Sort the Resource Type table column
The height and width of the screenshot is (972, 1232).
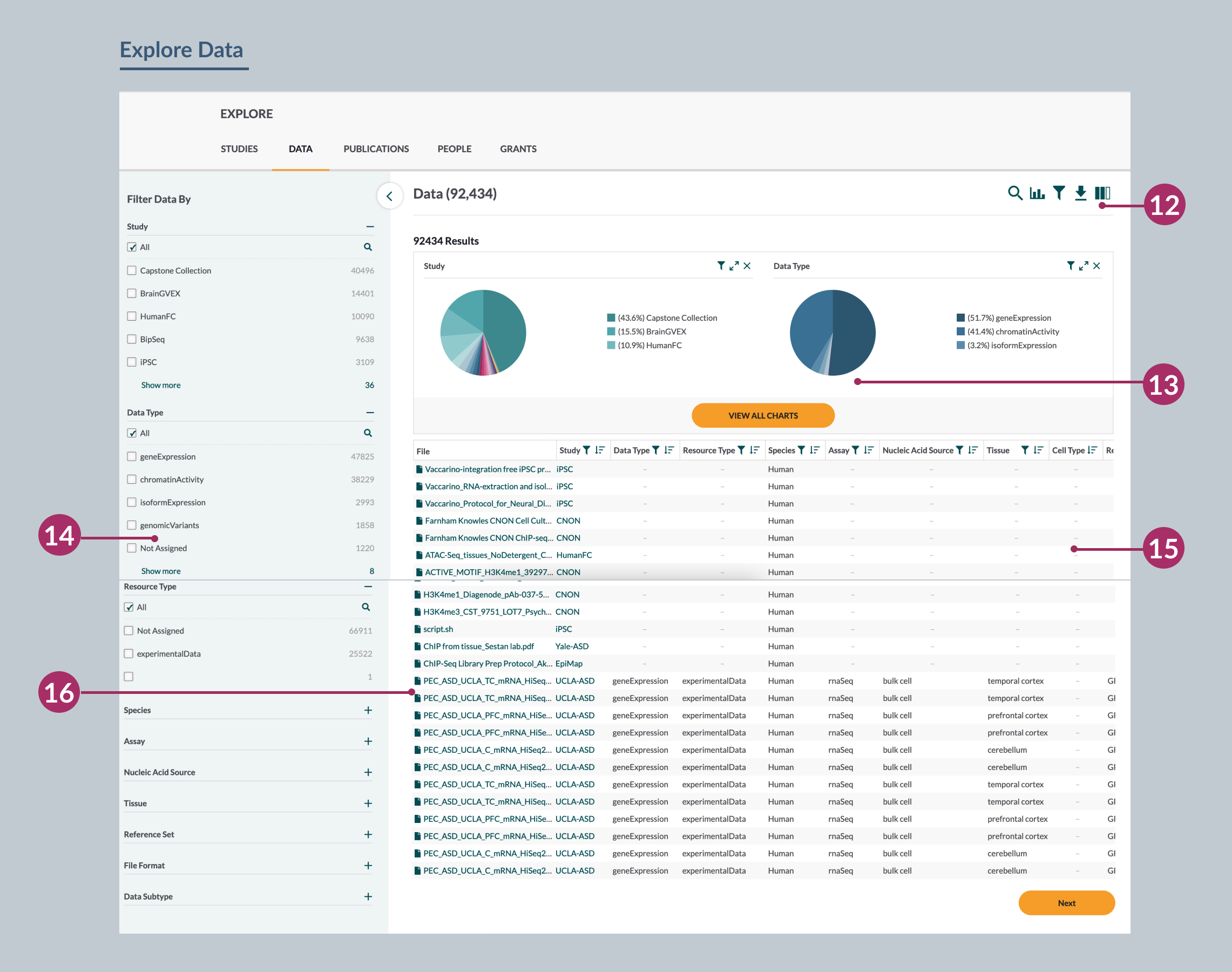pyautogui.click(x=755, y=450)
